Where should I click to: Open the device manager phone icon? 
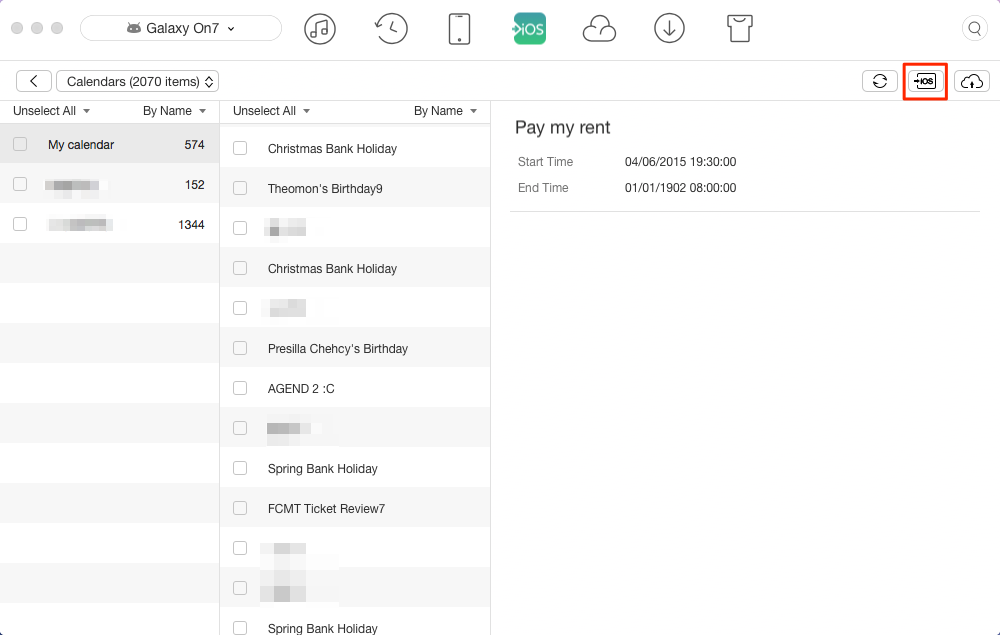tap(459, 29)
